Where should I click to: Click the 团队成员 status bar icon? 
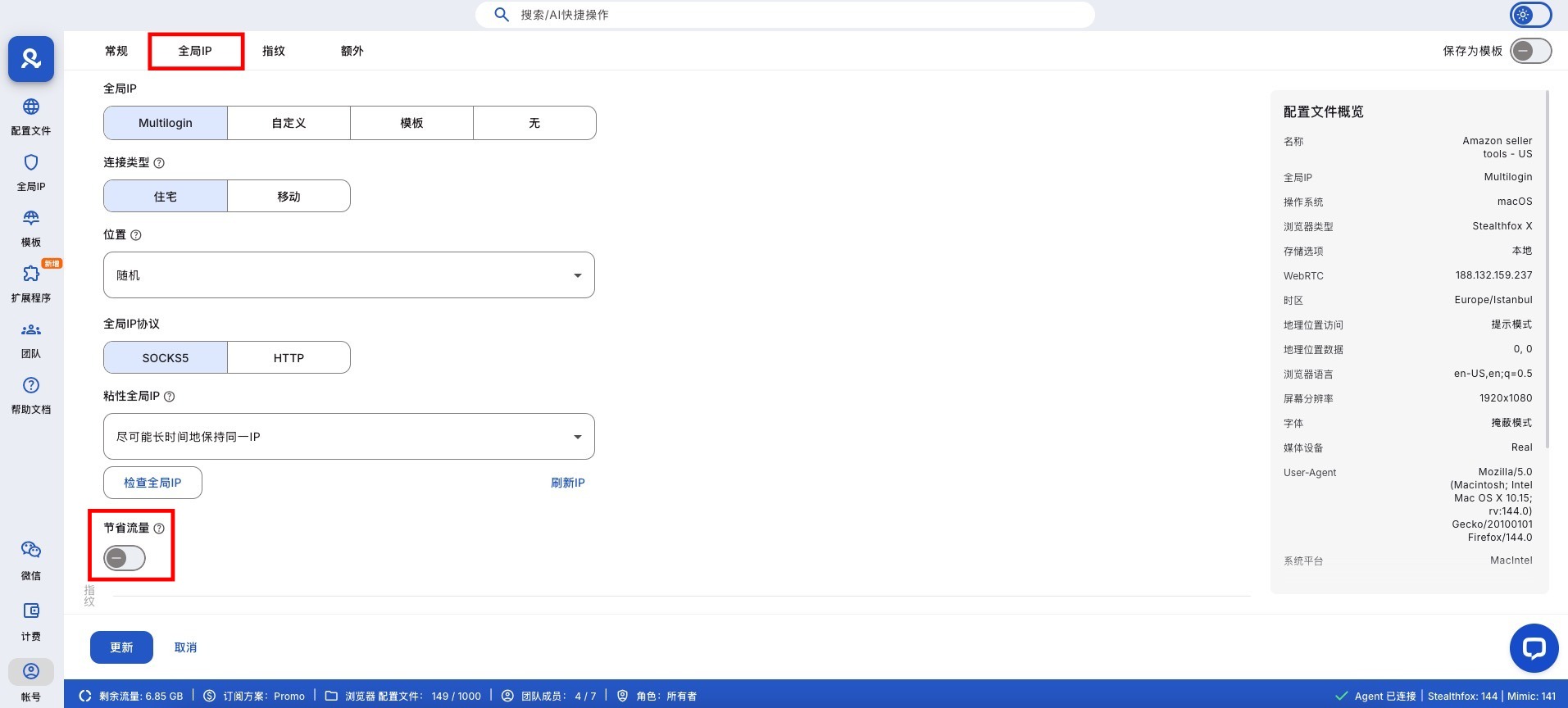coord(507,696)
